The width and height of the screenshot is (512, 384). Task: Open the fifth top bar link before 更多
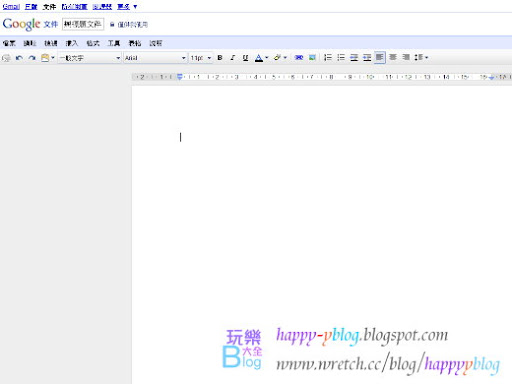pyautogui.click(x=102, y=7)
